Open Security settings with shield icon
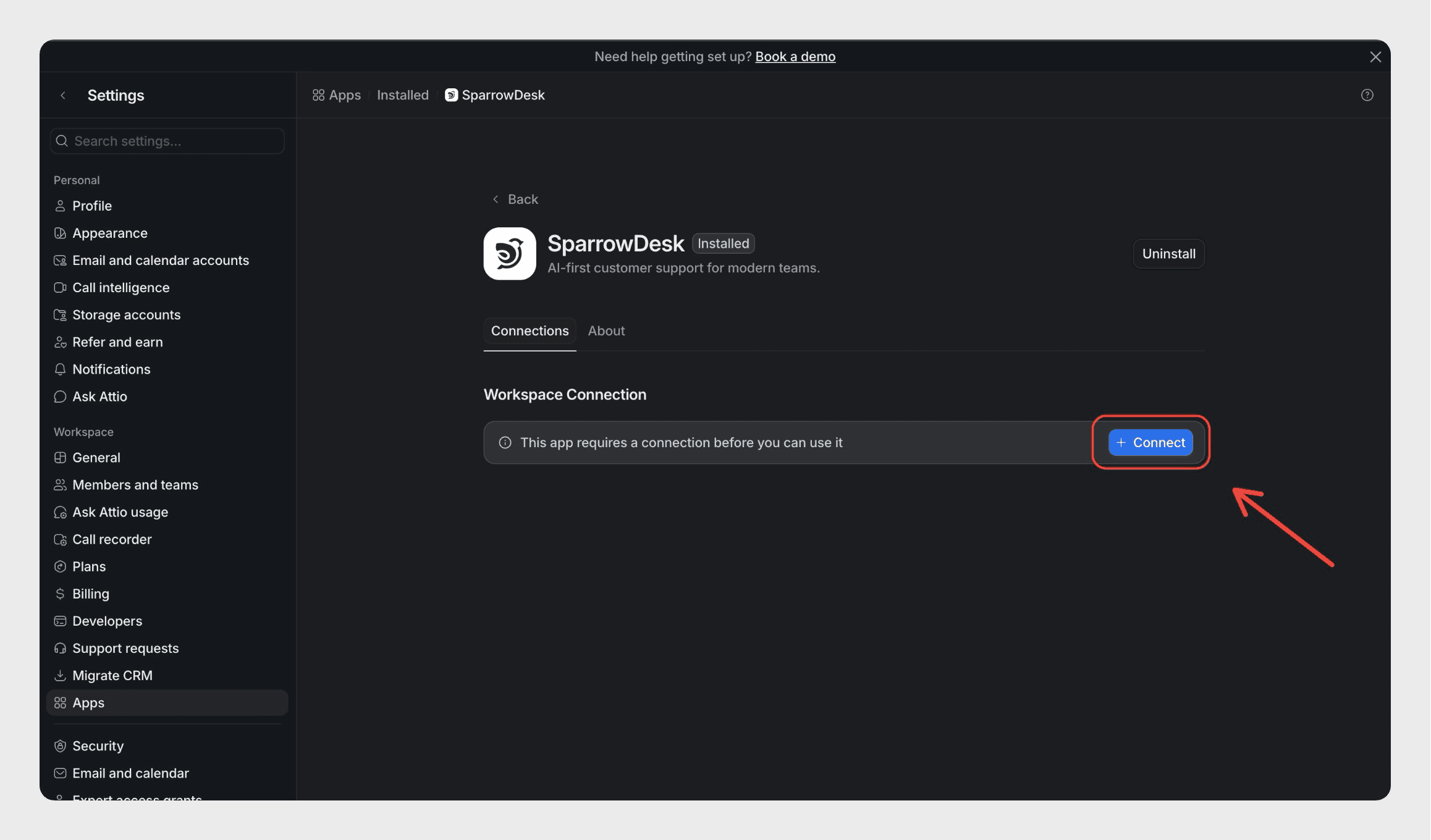Screen dimensions: 1431x840 point(98,746)
